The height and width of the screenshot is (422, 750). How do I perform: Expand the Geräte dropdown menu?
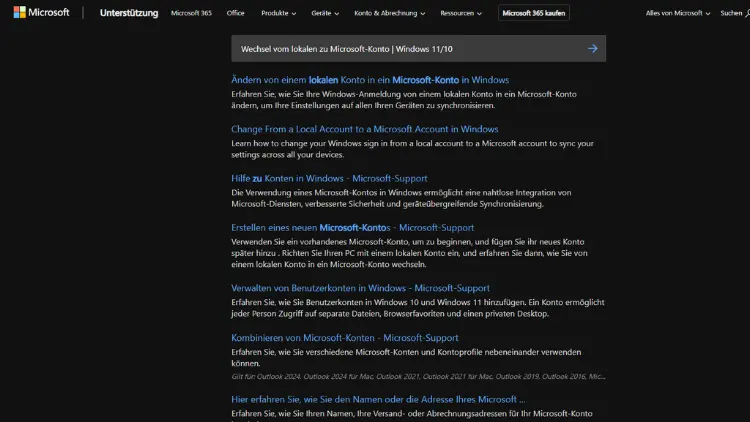pos(325,13)
